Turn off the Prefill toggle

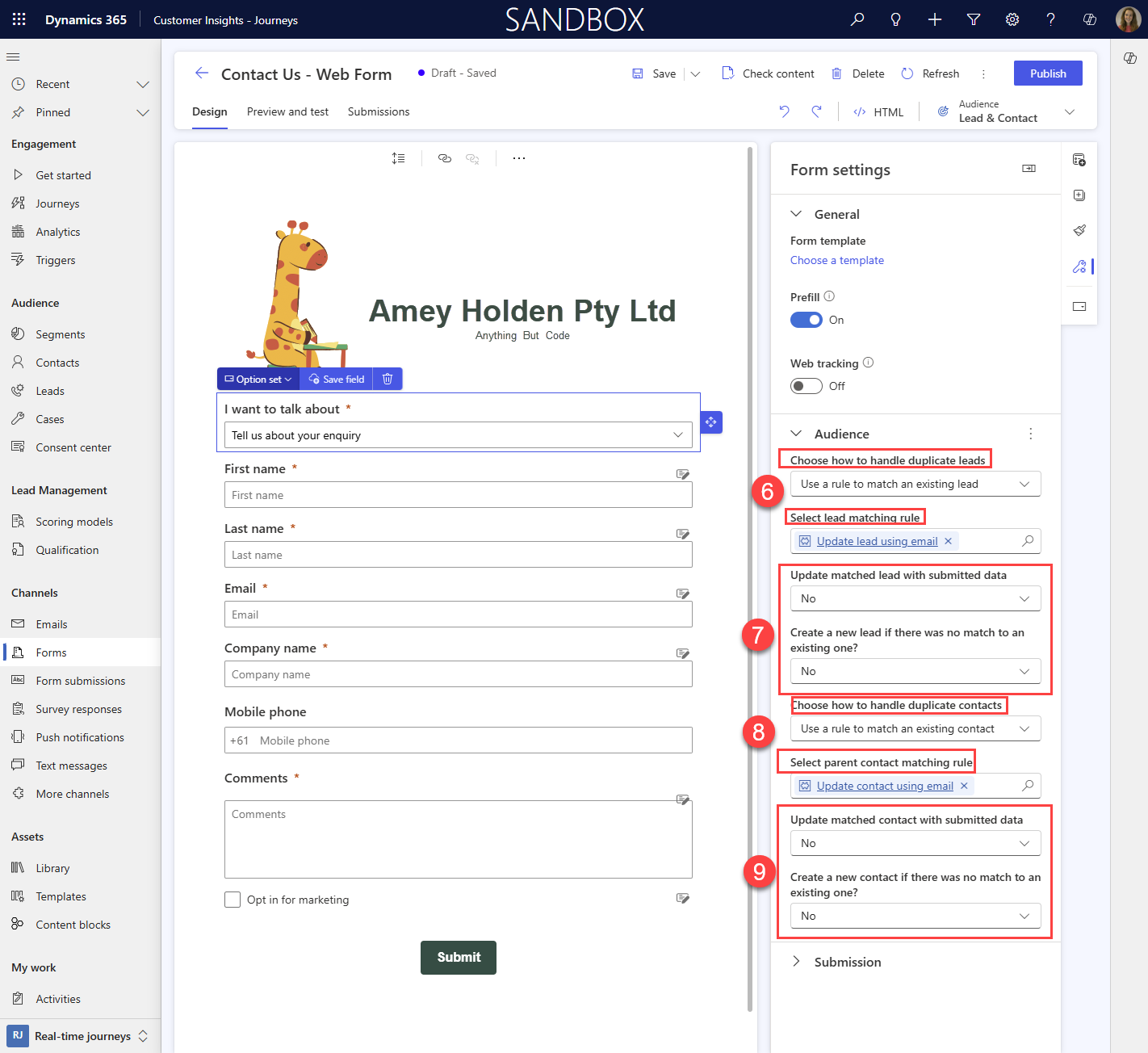(x=807, y=320)
